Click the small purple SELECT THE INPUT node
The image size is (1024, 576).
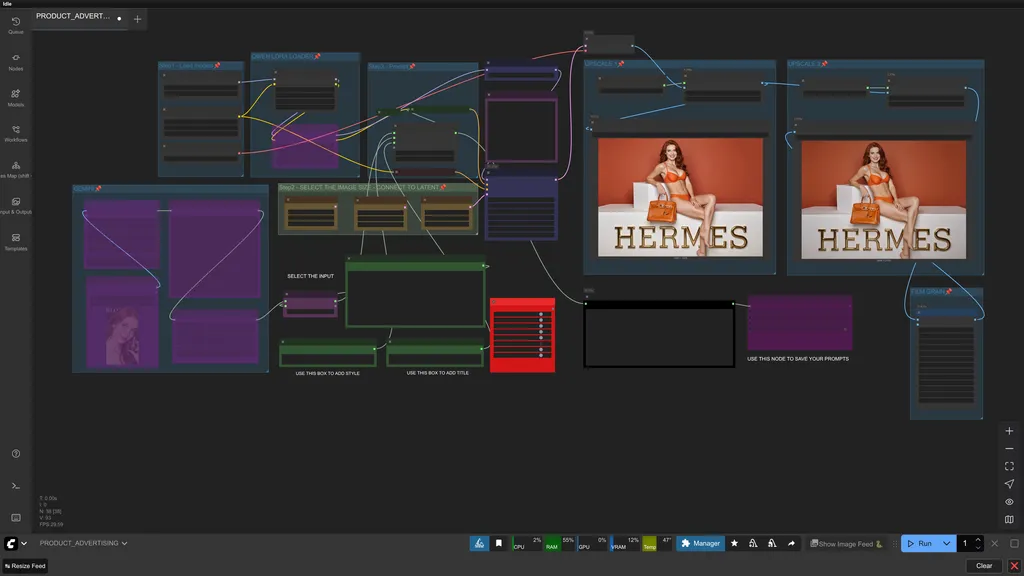pos(310,304)
